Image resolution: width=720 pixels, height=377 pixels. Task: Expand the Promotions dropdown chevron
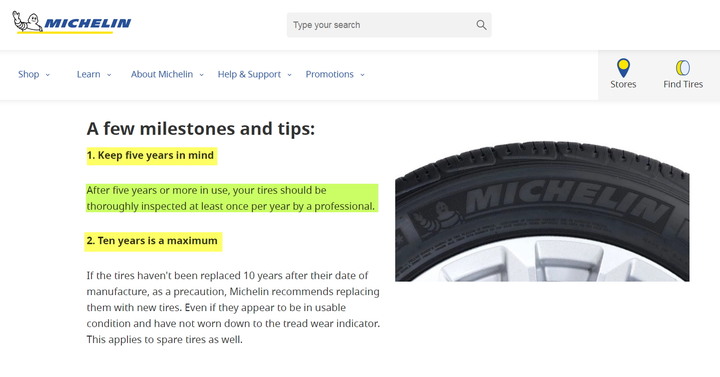coord(362,75)
